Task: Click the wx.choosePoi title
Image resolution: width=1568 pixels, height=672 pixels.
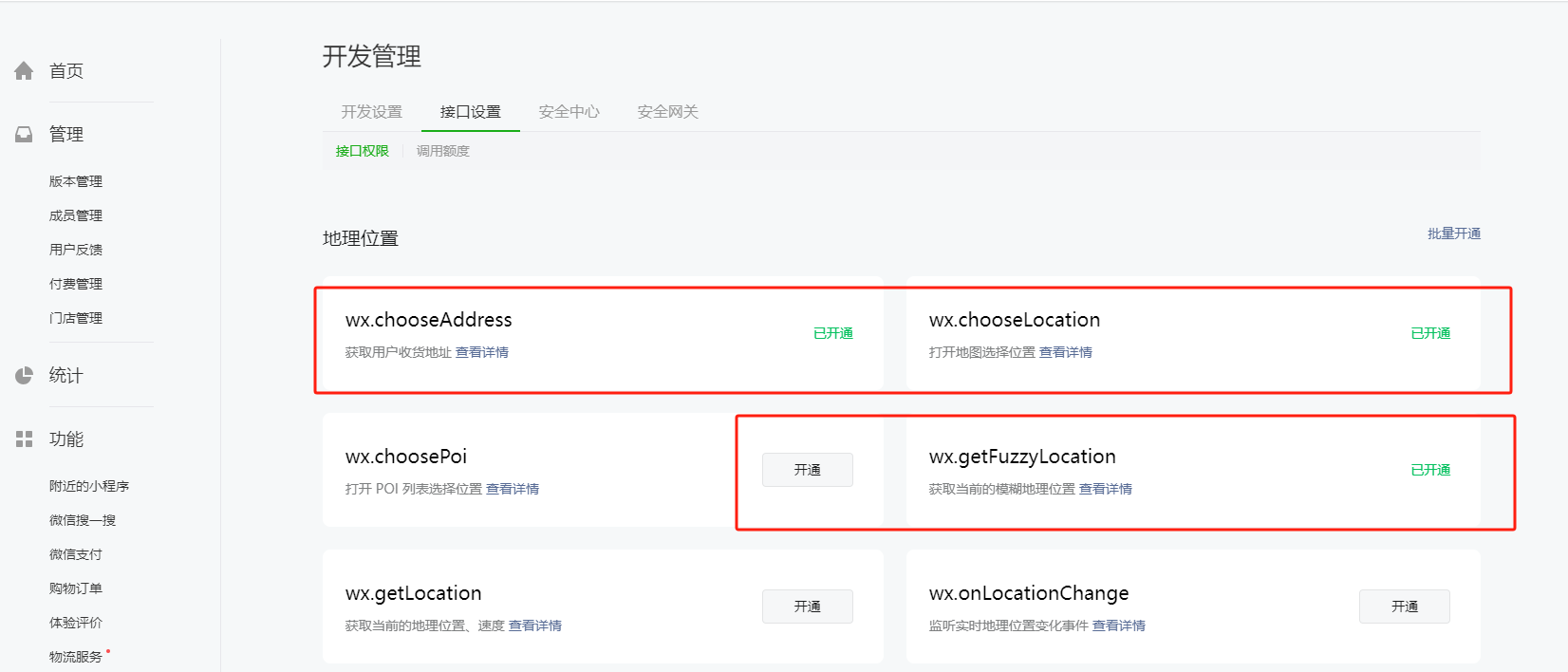Action: pyautogui.click(x=406, y=457)
